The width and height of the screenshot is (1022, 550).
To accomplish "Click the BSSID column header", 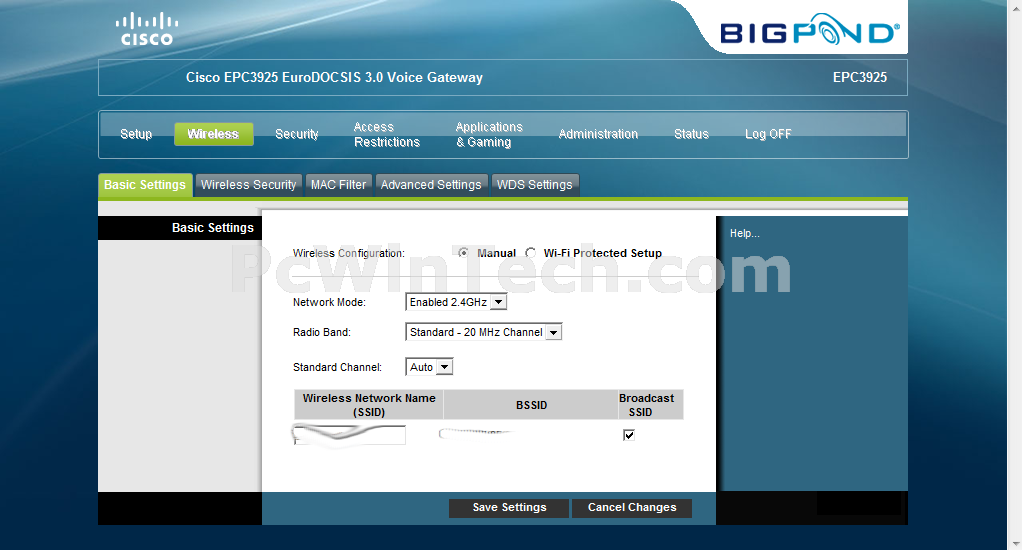I will [x=531, y=405].
